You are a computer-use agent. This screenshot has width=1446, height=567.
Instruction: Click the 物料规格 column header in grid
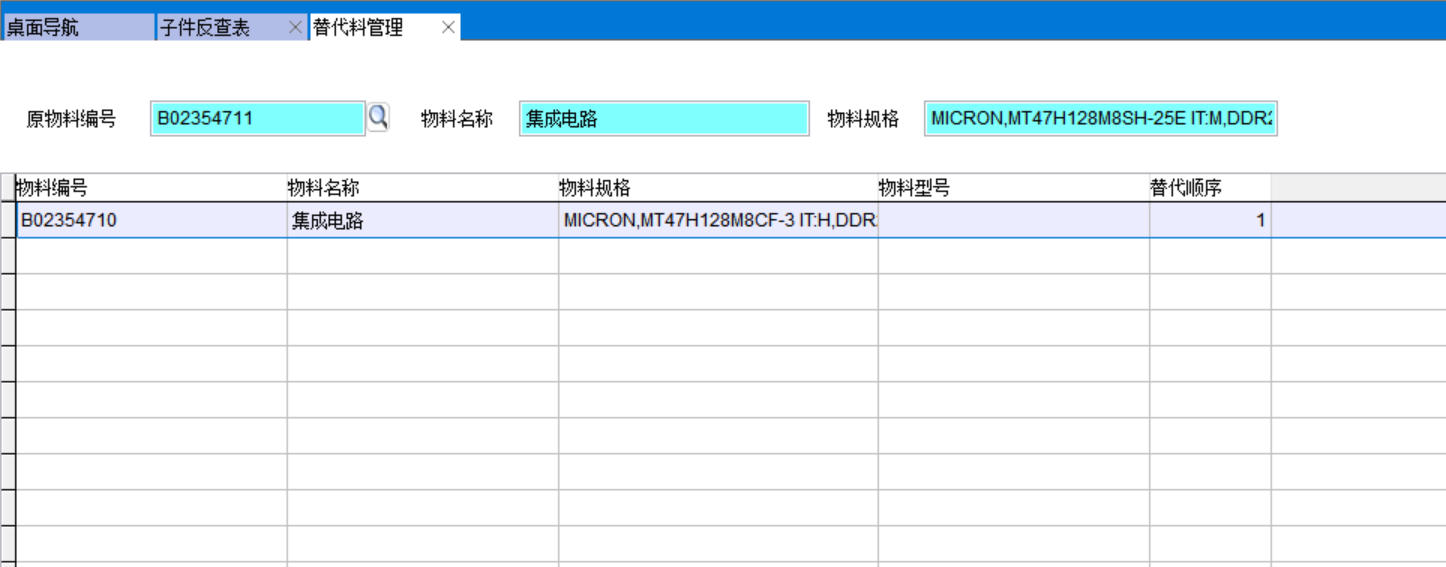coord(717,188)
